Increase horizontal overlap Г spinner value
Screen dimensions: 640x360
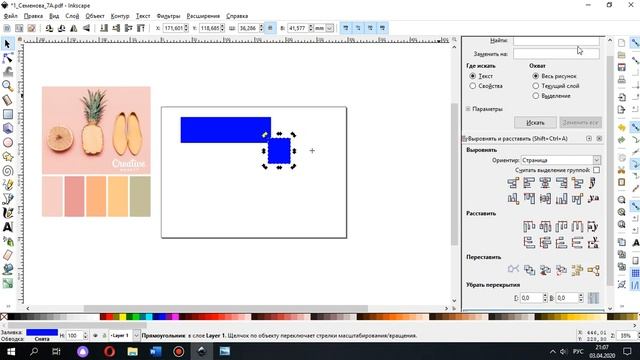click(545, 296)
